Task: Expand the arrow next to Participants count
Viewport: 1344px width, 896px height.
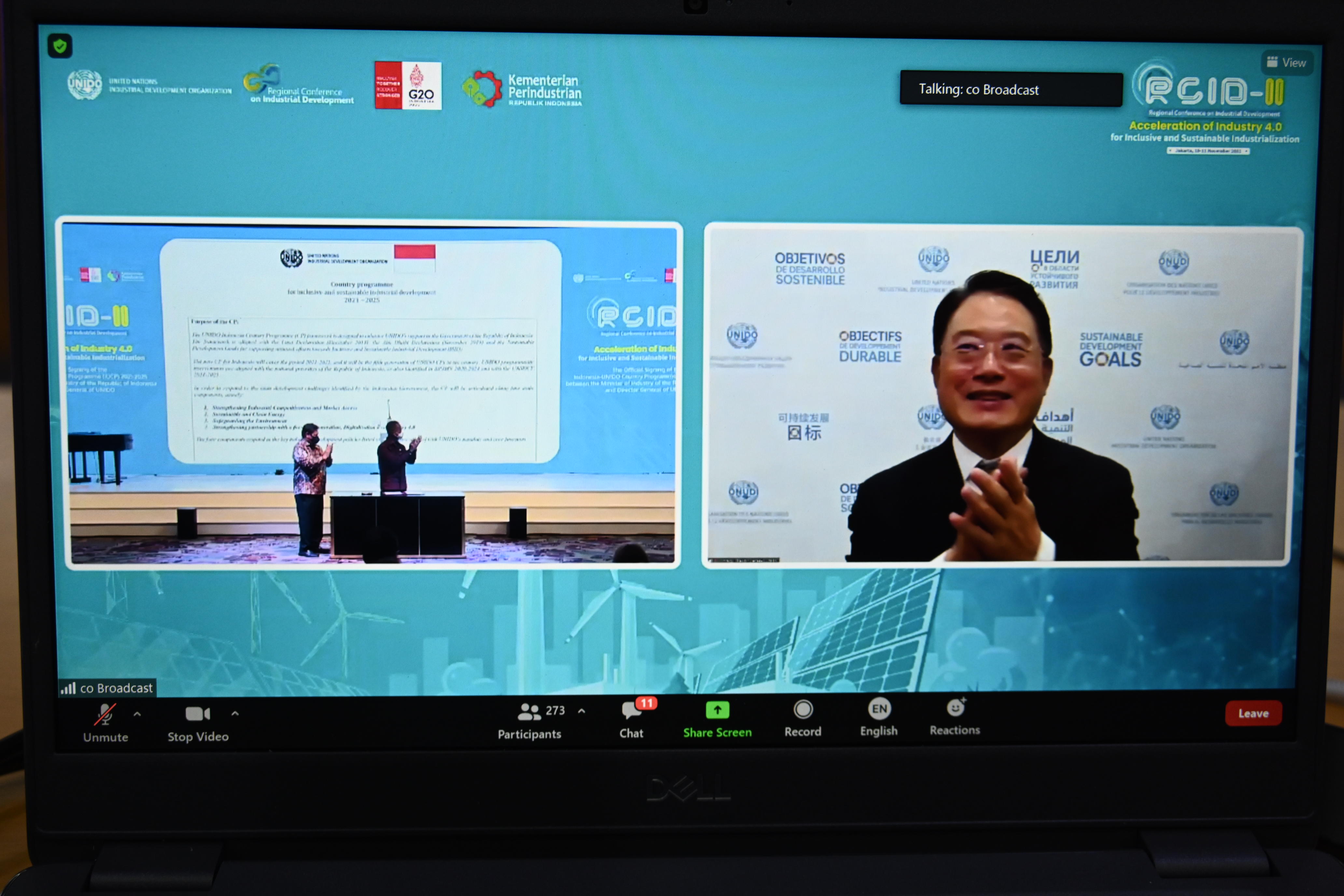Action: click(x=581, y=711)
